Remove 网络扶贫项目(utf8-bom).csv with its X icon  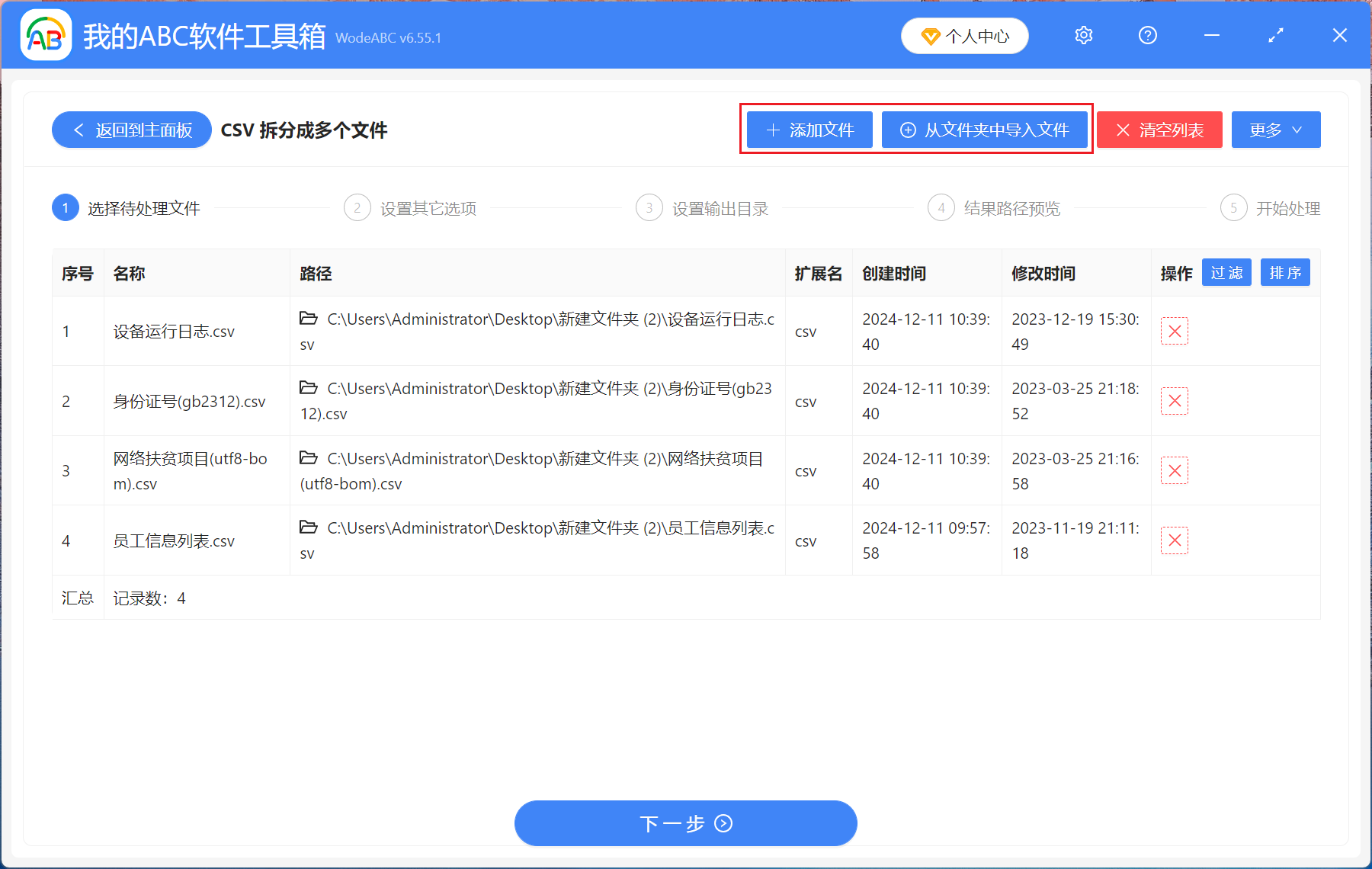coord(1175,470)
